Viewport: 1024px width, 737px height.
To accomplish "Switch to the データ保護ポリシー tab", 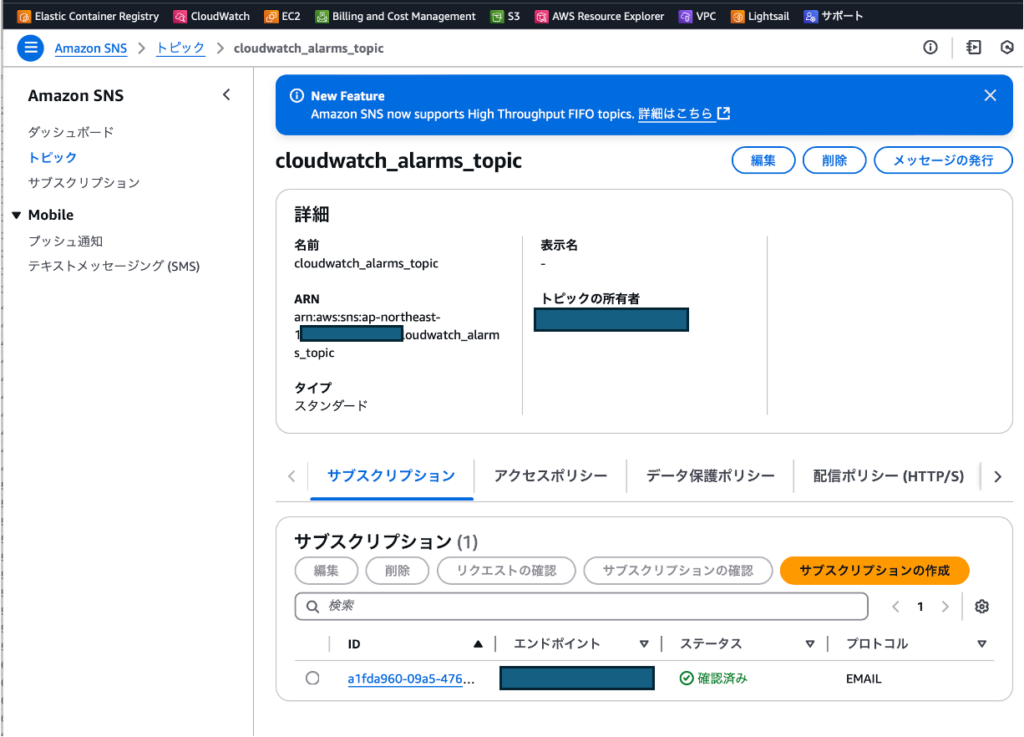I will coord(710,476).
